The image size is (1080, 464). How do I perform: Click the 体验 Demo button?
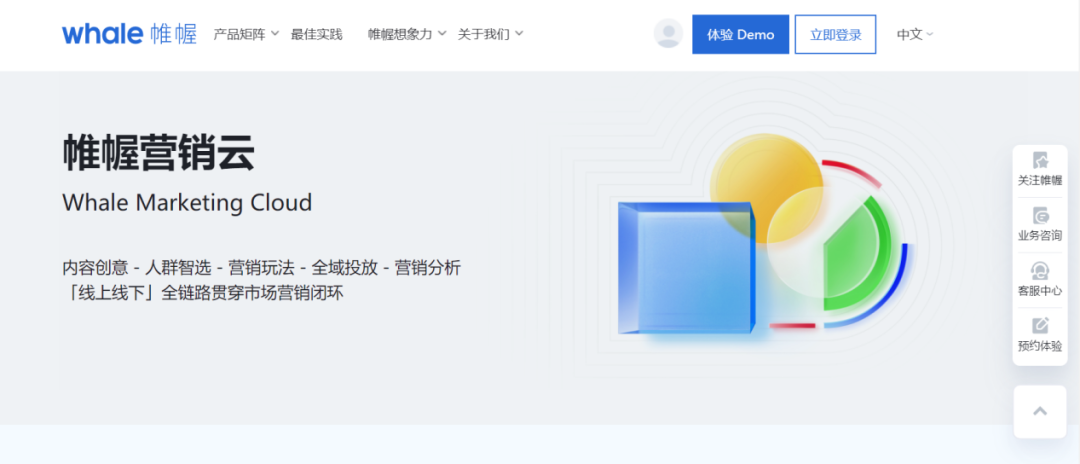click(x=740, y=34)
